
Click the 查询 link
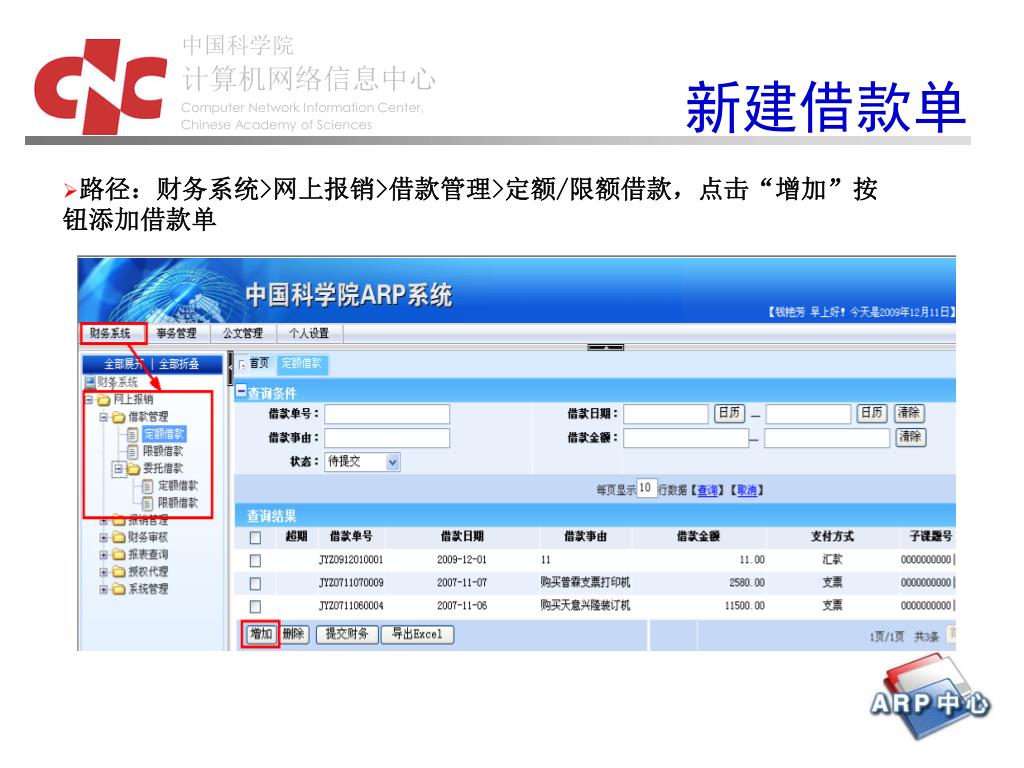click(707, 490)
